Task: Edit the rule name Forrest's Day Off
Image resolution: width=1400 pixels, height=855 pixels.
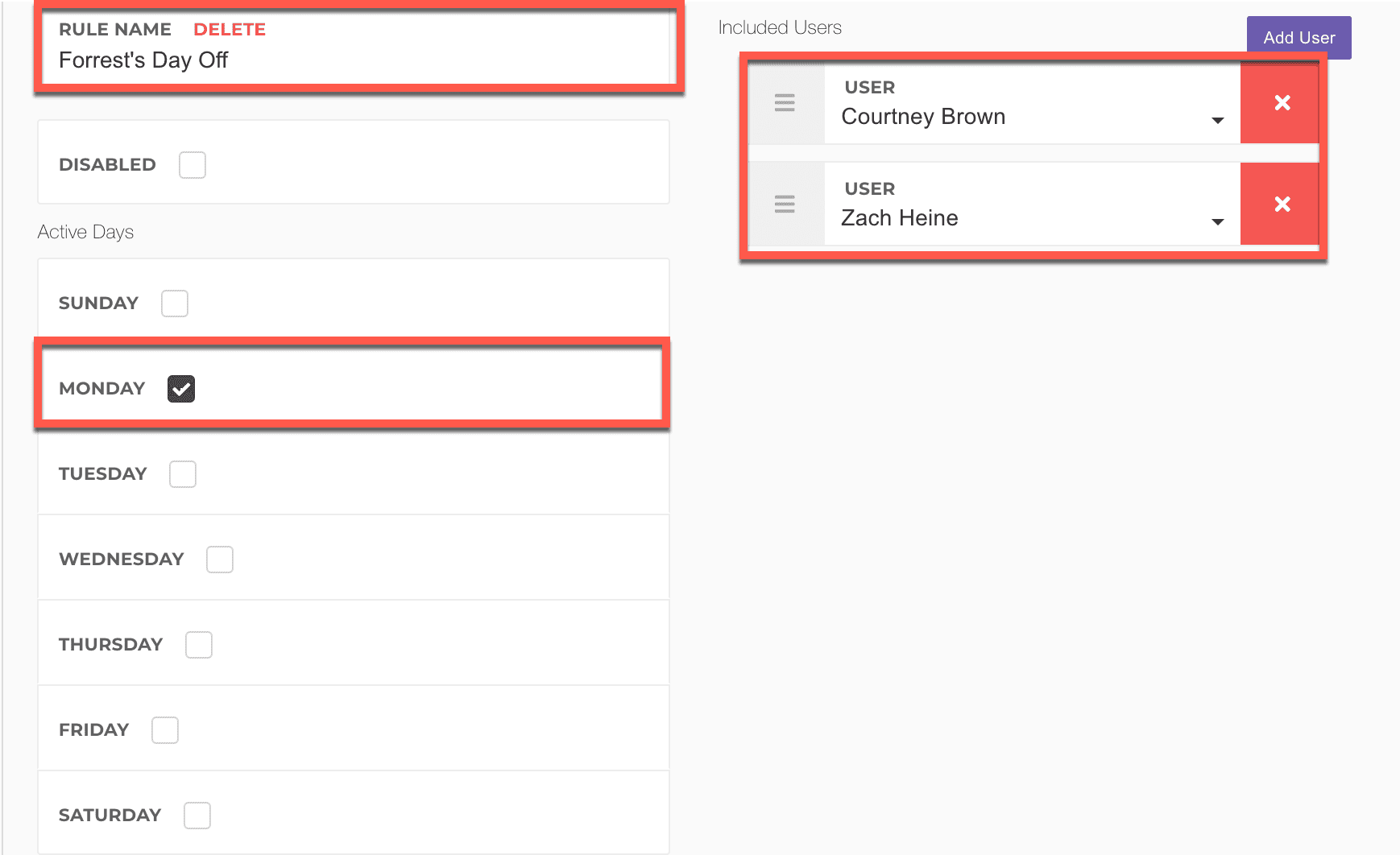Action: [143, 60]
